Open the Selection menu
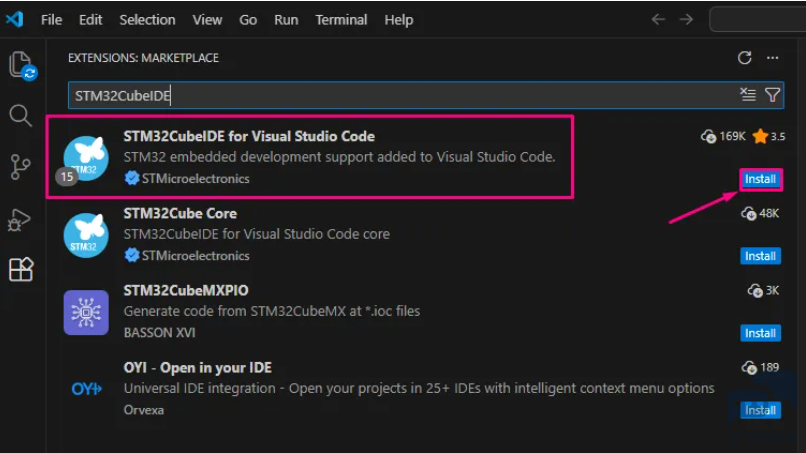806x453 pixels. click(148, 20)
